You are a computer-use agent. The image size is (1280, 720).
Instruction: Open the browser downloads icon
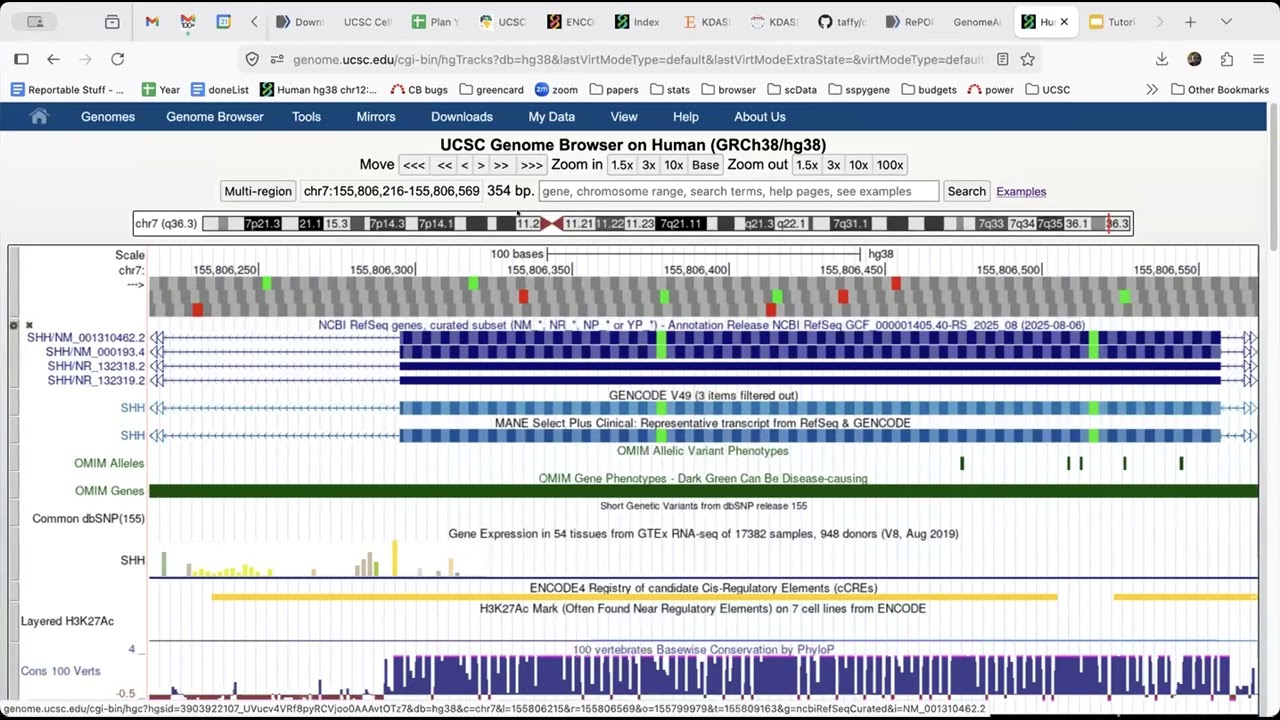tap(1162, 59)
